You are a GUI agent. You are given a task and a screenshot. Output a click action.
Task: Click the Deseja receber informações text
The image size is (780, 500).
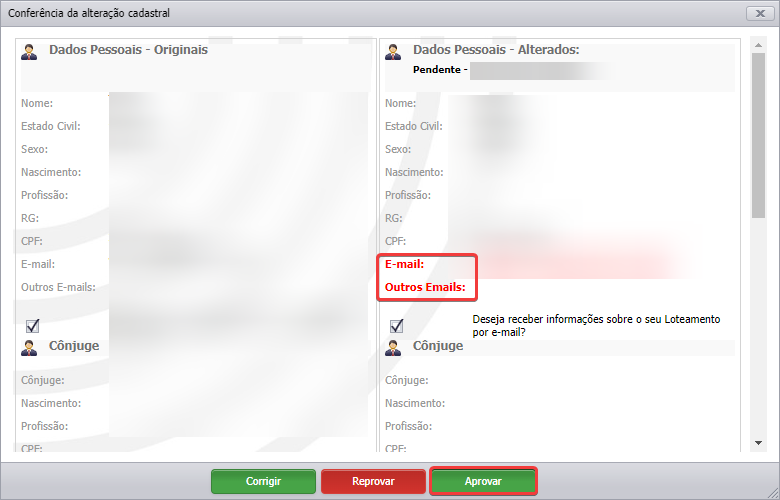pos(596,325)
